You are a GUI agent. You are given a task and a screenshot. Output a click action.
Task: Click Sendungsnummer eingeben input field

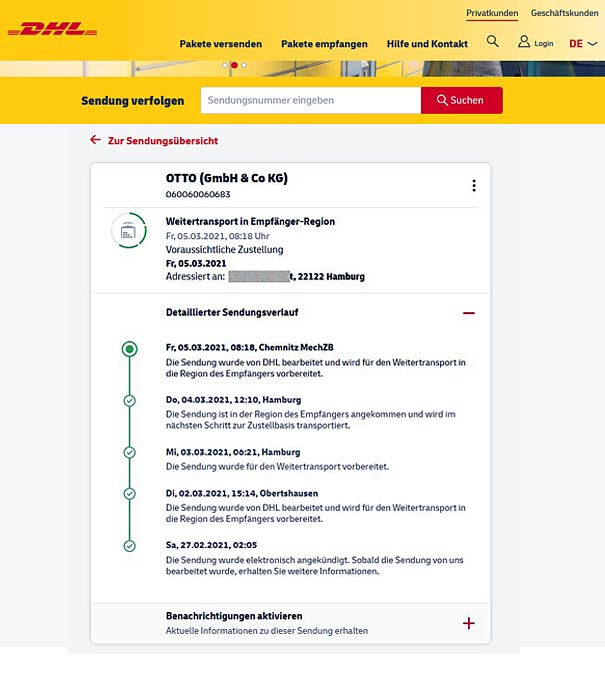[311, 100]
